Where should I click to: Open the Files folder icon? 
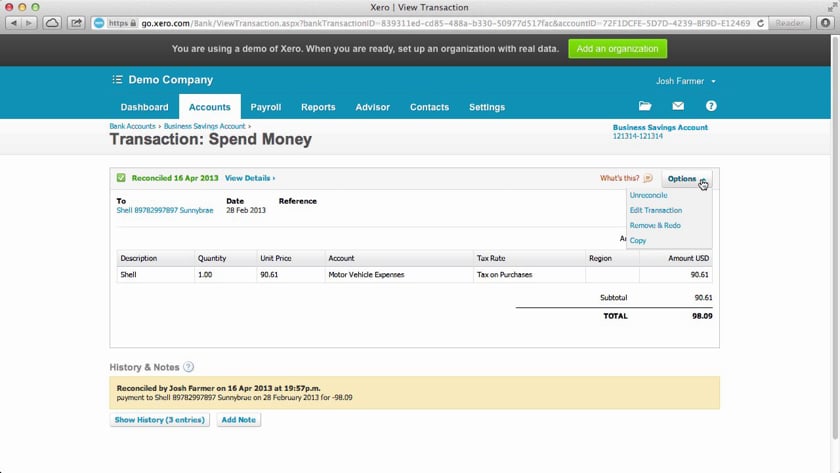tap(645, 106)
